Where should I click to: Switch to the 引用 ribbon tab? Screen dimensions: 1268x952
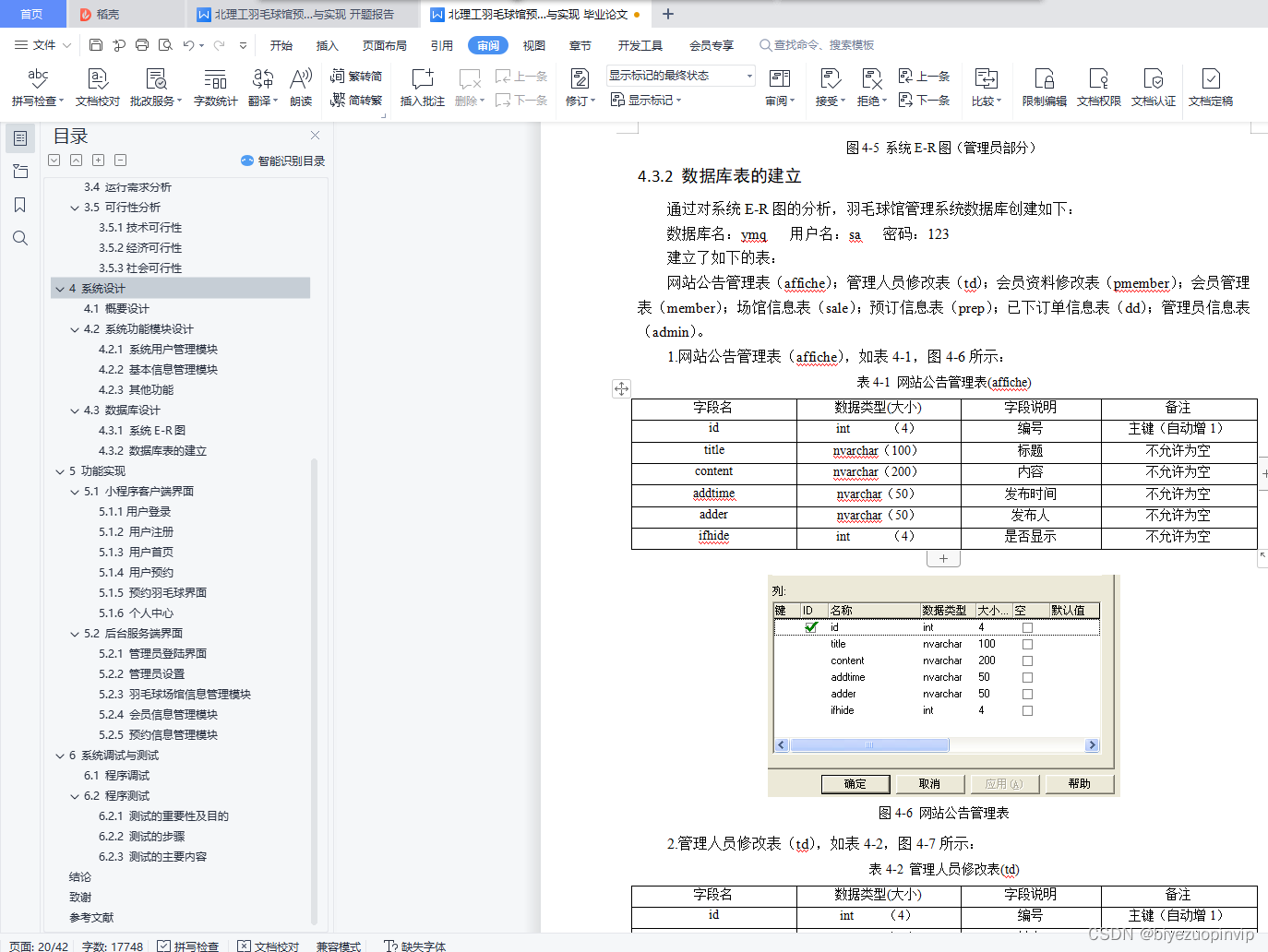point(442,45)
